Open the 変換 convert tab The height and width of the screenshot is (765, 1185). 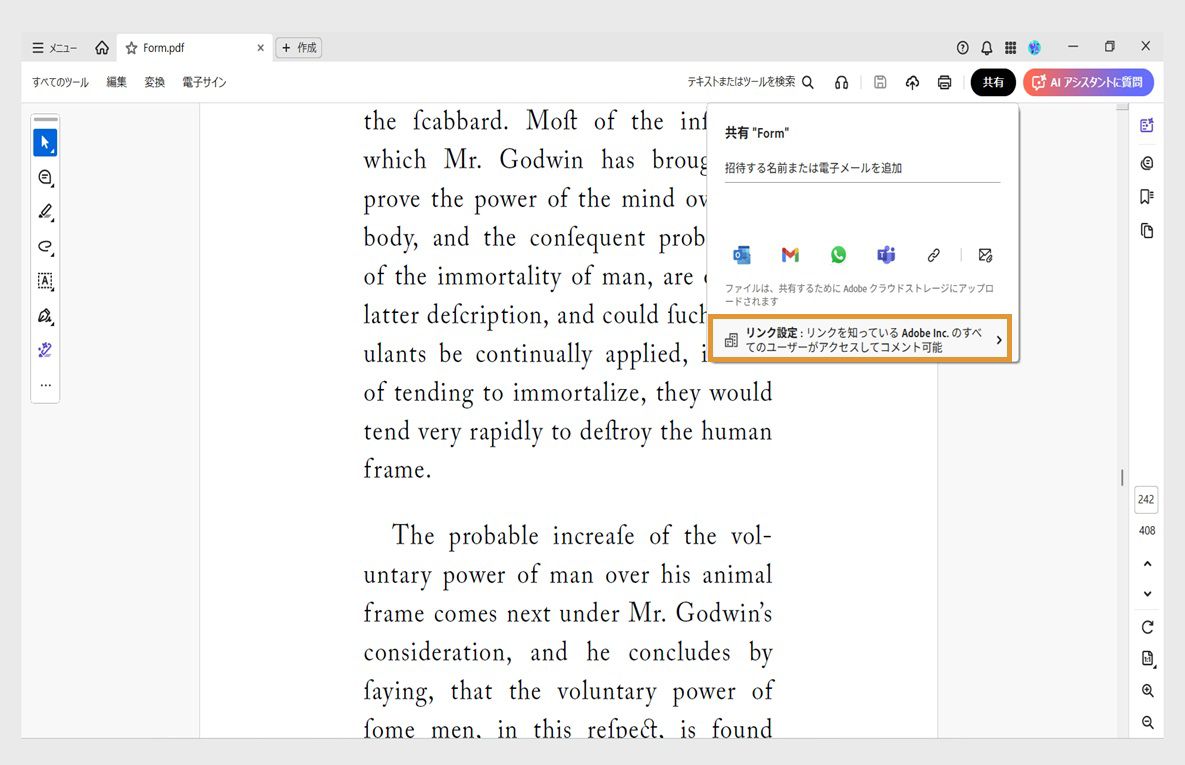click(x=154, y=82)
